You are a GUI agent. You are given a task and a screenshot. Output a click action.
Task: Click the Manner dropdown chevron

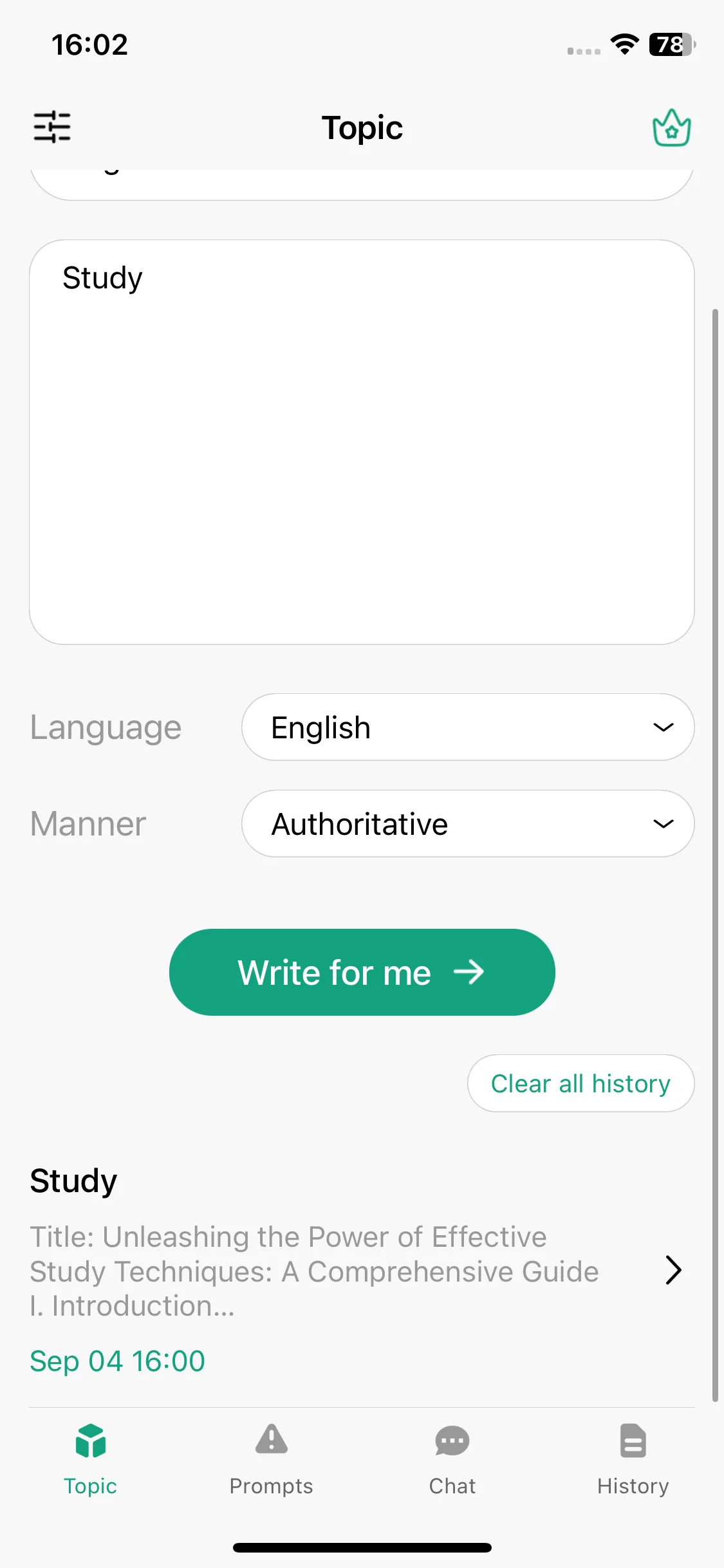(x=664, y=824)
